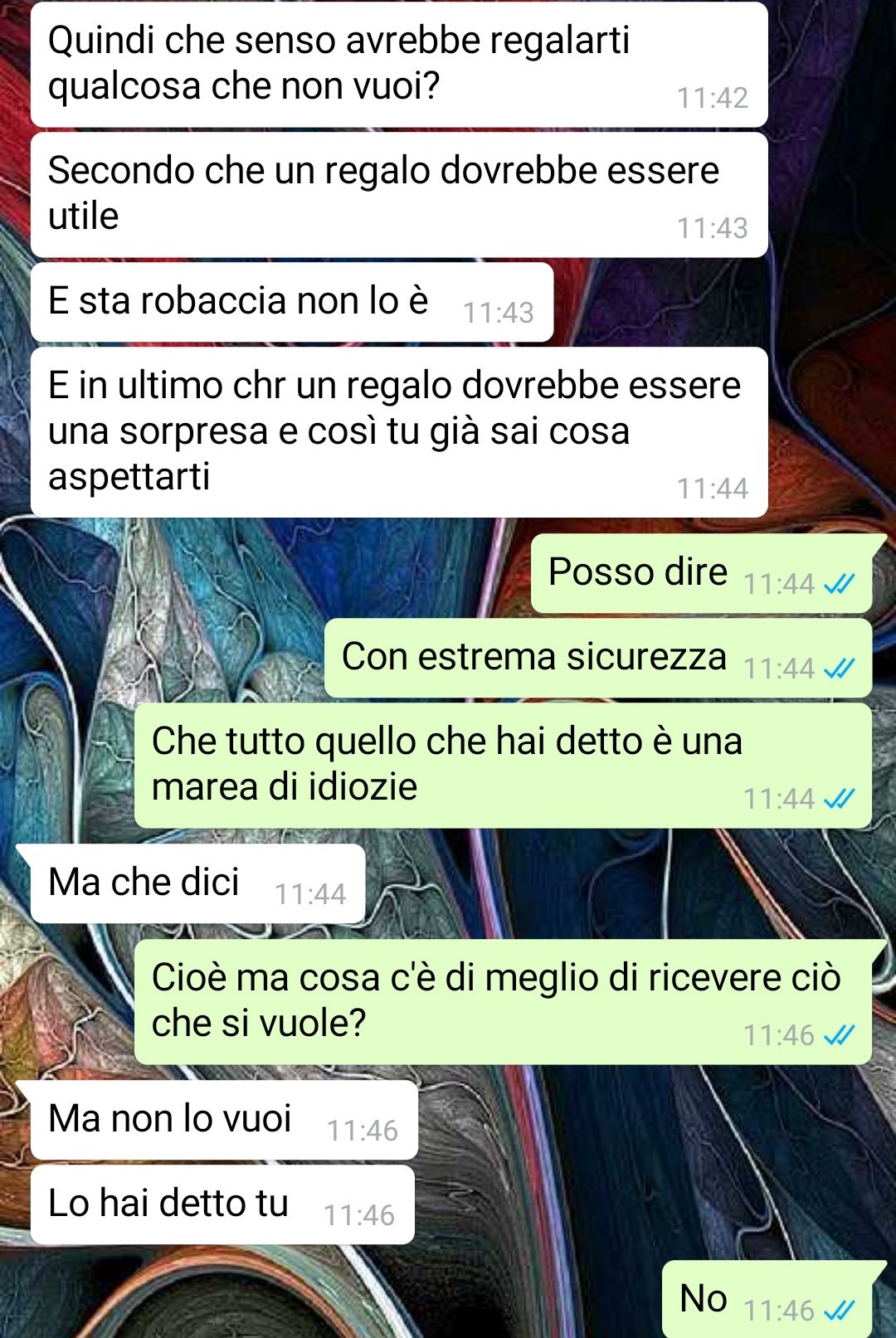This screenshot has height=1338, width=896.
Task: Tap the message 'E in ultimo chr un regalo'
Action: [399, 432]
